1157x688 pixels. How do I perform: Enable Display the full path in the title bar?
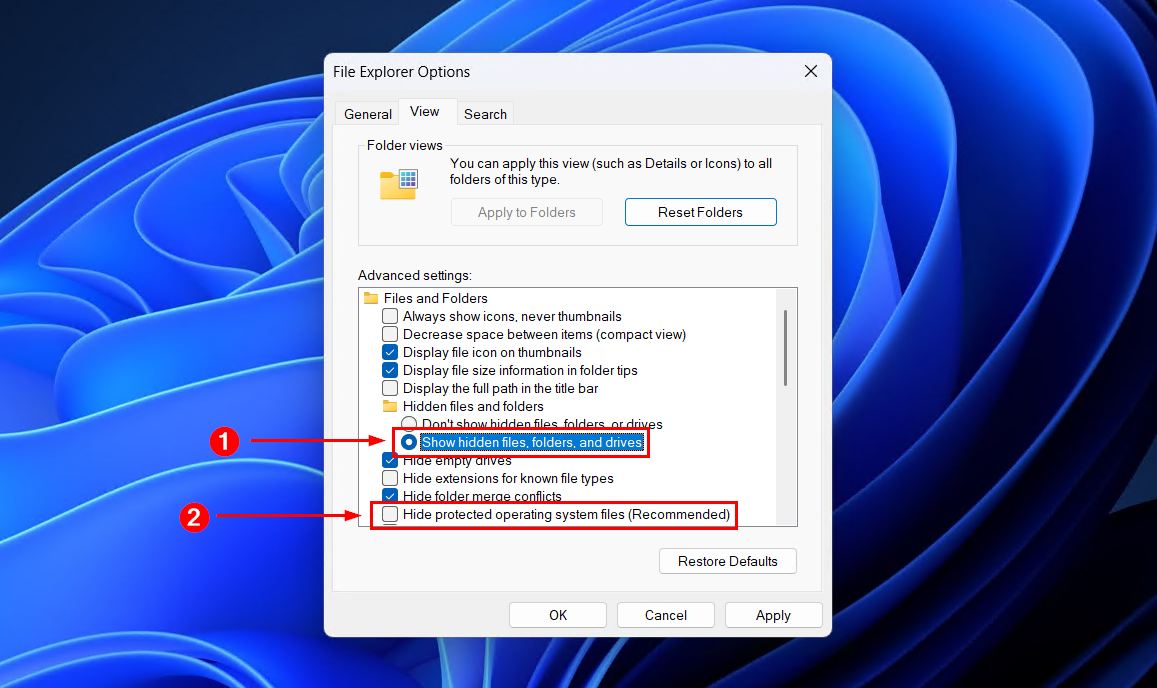click(390, 388)
